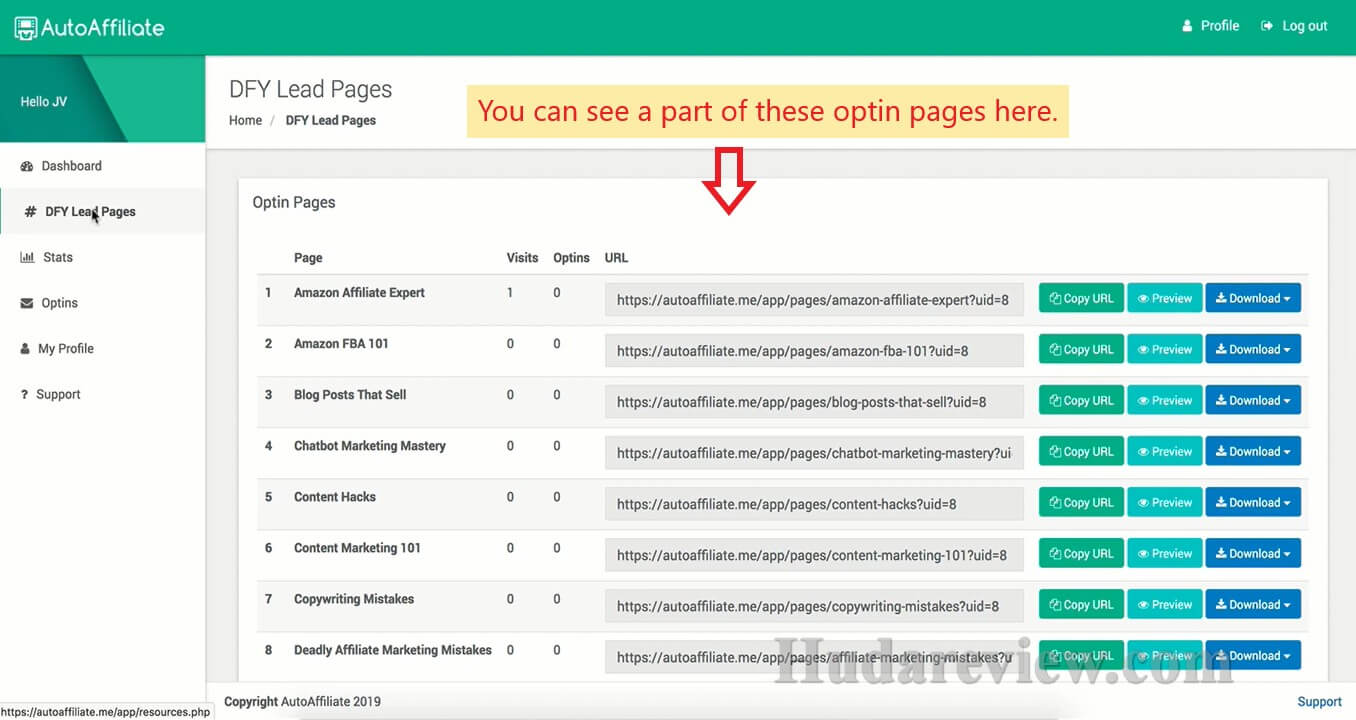Click the 'Amazon Affiliate Expert' page name
The image size is (1356, 720).
coord(359,293)
